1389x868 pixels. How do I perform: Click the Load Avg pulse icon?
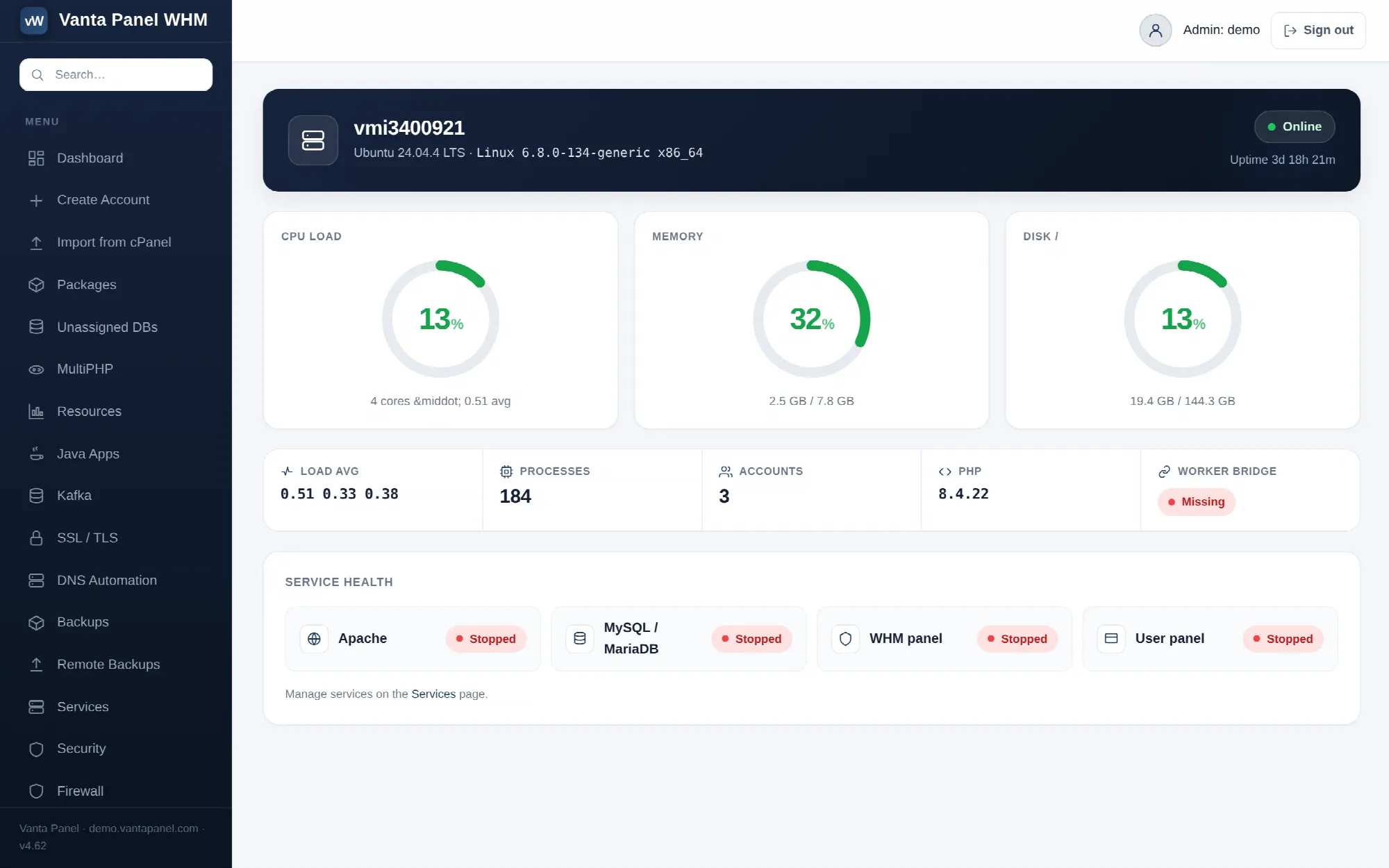[287, 471]
